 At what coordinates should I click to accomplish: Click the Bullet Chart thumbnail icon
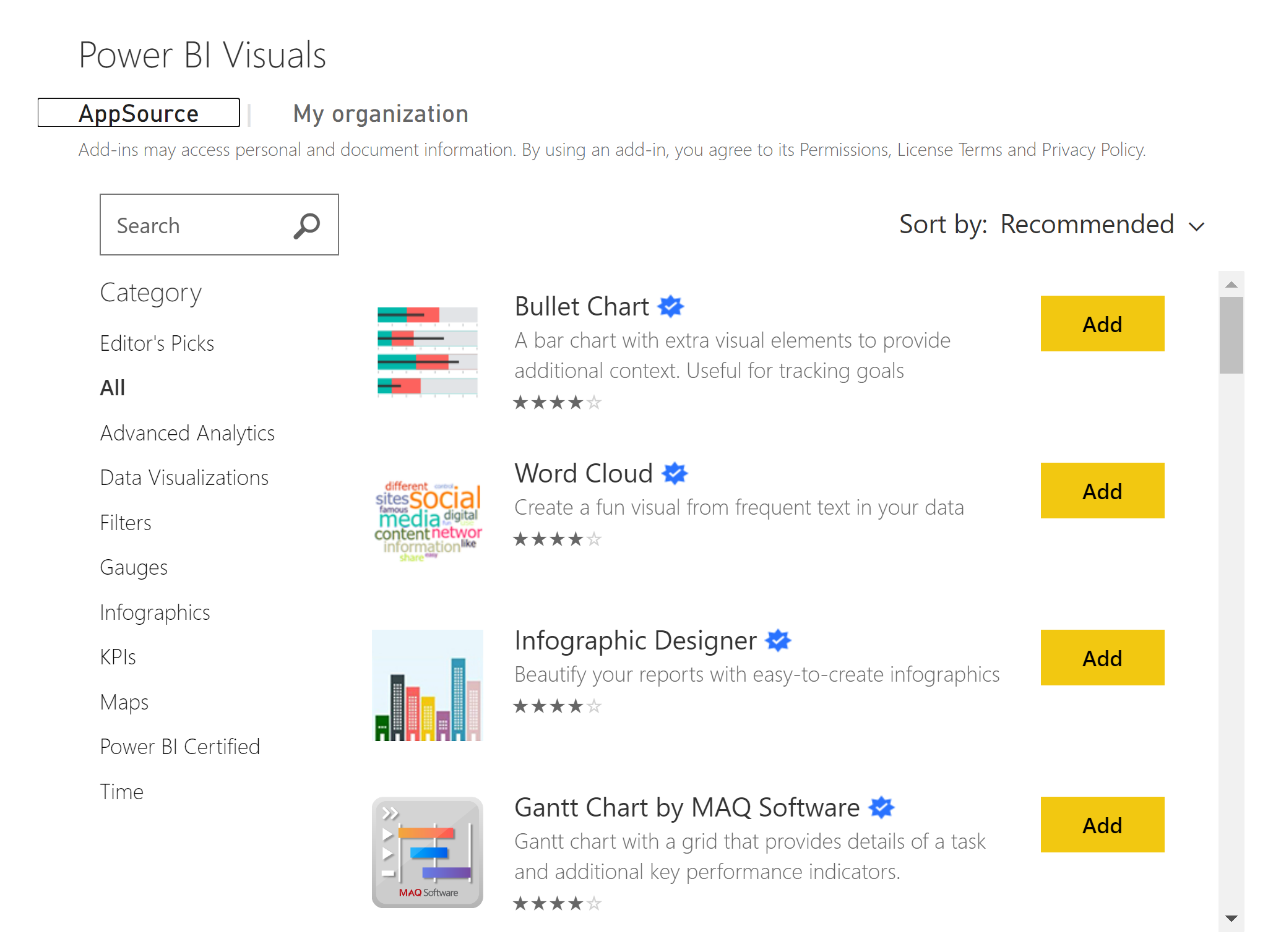tap(427, 351)
